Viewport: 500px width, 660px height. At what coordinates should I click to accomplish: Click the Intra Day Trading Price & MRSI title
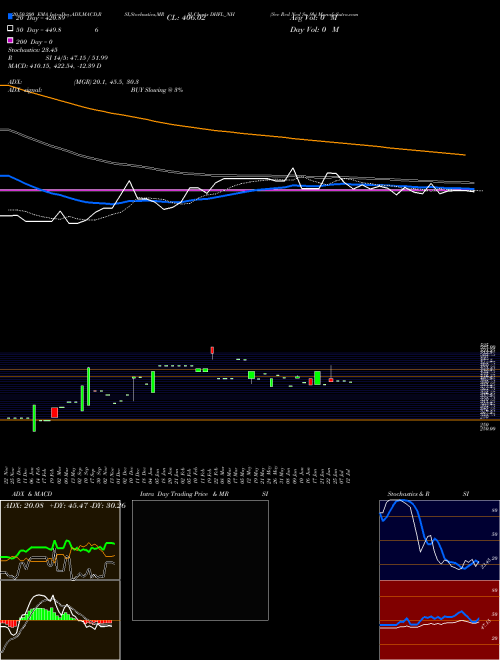[x=204, y=494]
